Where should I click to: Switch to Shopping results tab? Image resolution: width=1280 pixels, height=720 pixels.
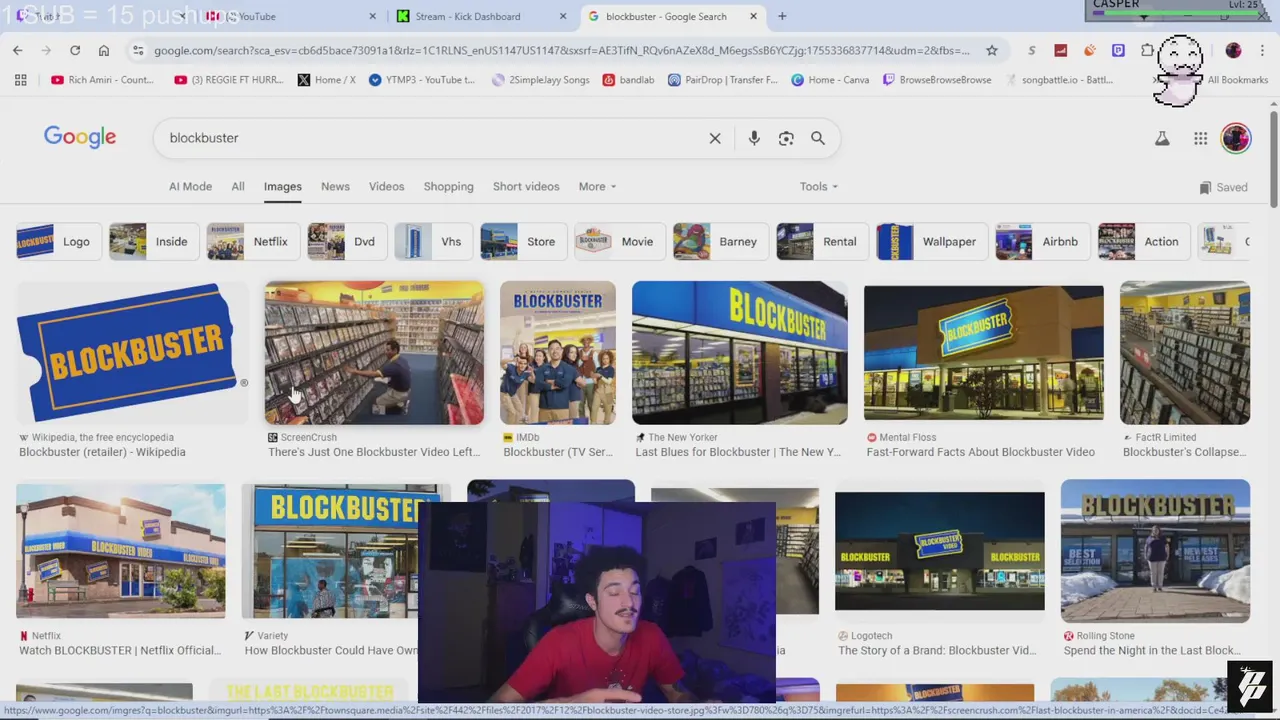(x=448, y=187)
